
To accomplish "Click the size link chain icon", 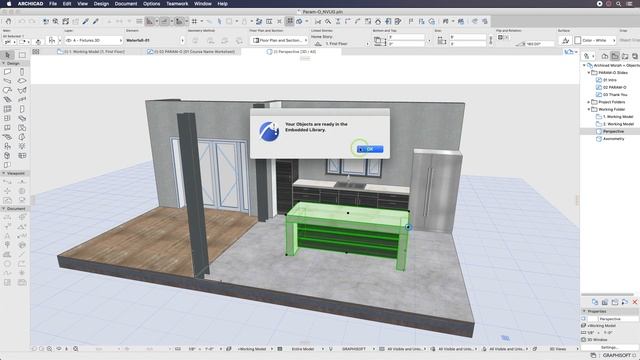I will coord(491,40).
